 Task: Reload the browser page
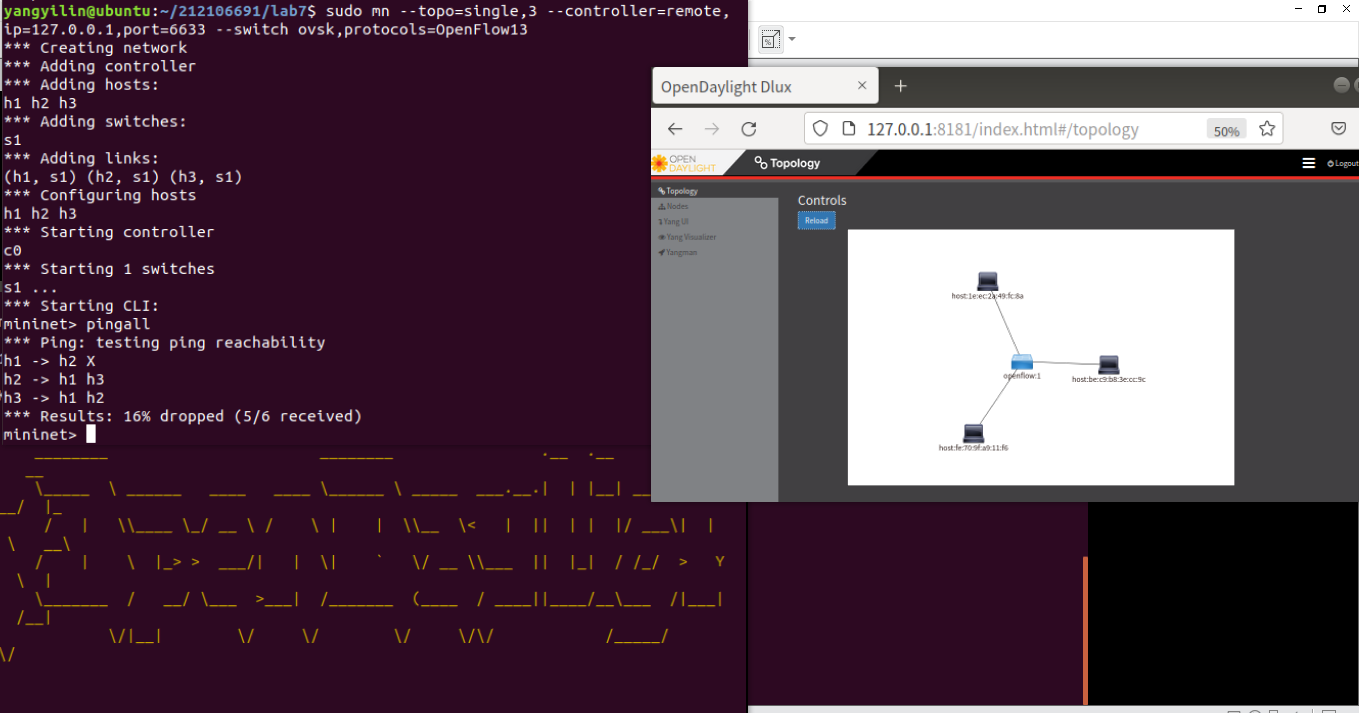point(748,129)
